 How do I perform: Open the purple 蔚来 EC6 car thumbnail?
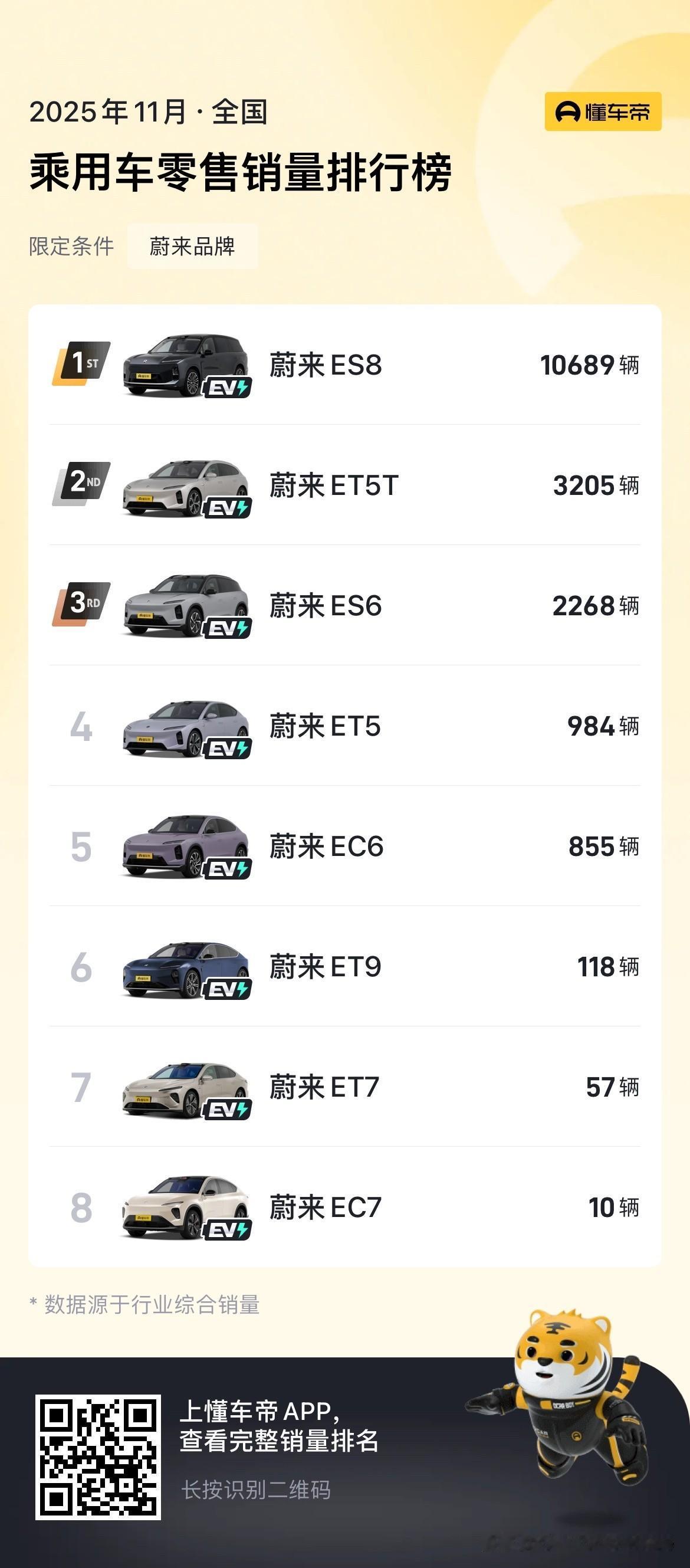(186, 848)
